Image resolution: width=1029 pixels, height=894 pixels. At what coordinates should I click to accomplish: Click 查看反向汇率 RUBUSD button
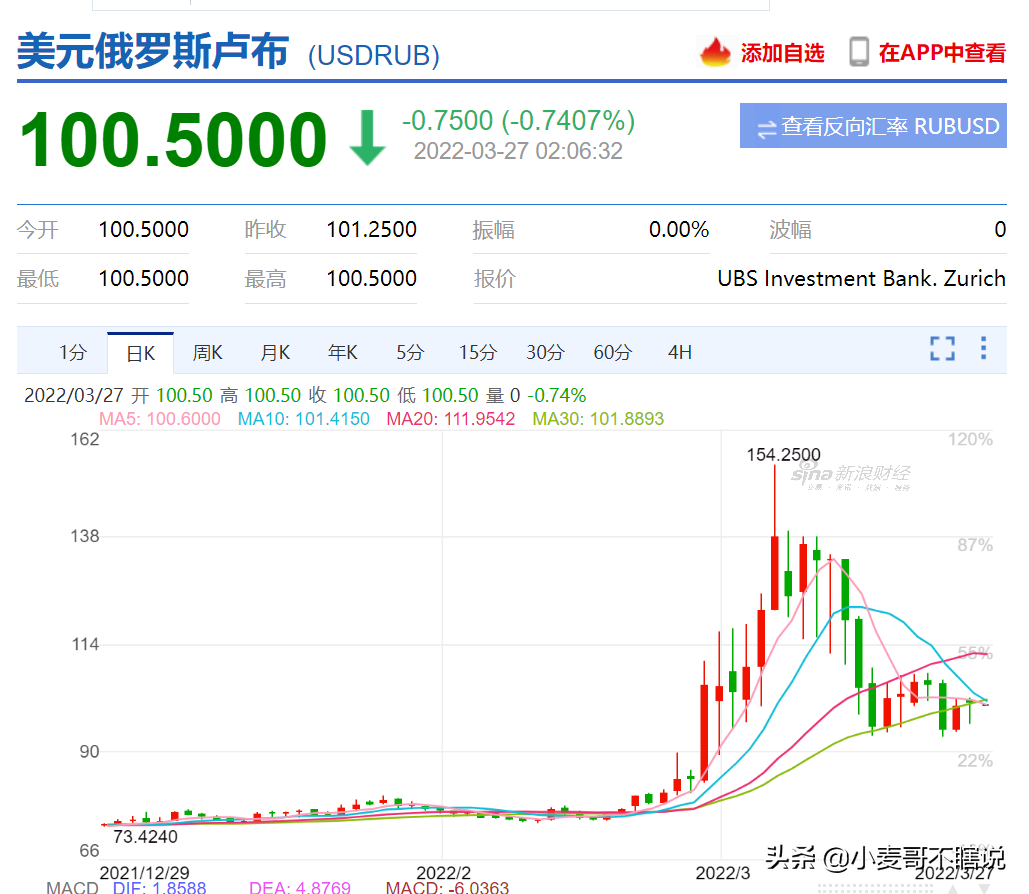point(873,125)
